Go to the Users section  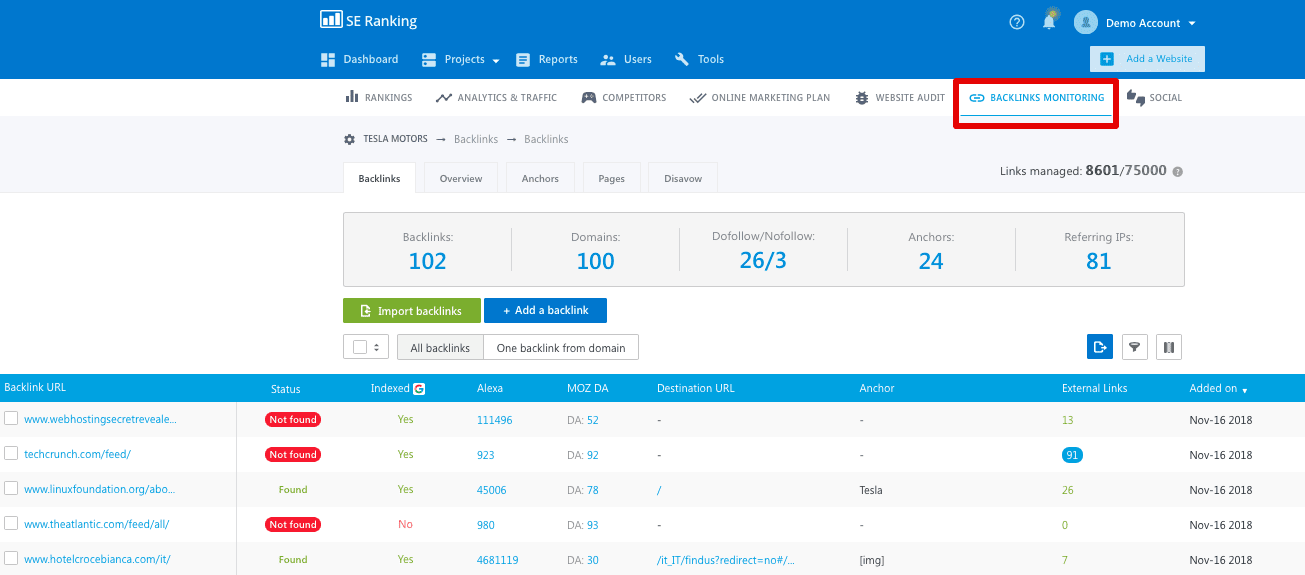pos(626,59)
